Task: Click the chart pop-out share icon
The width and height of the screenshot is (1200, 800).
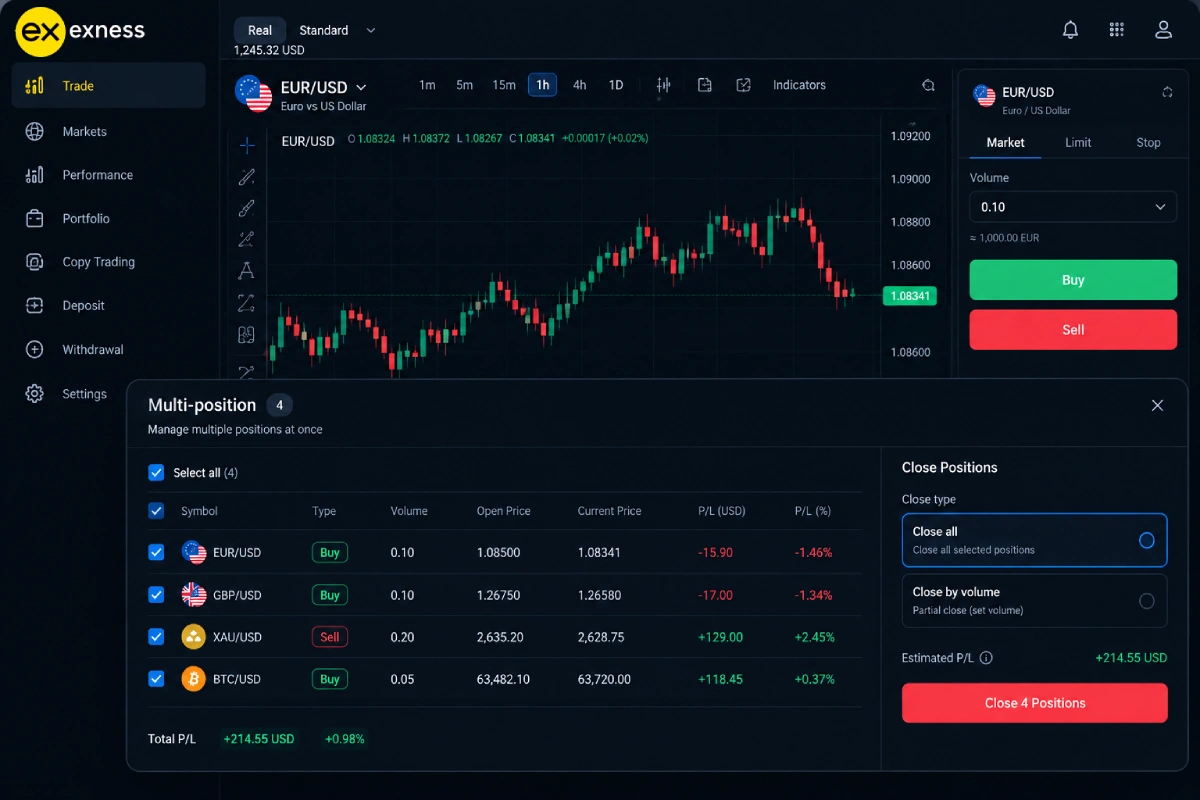Action: (744, 85)
